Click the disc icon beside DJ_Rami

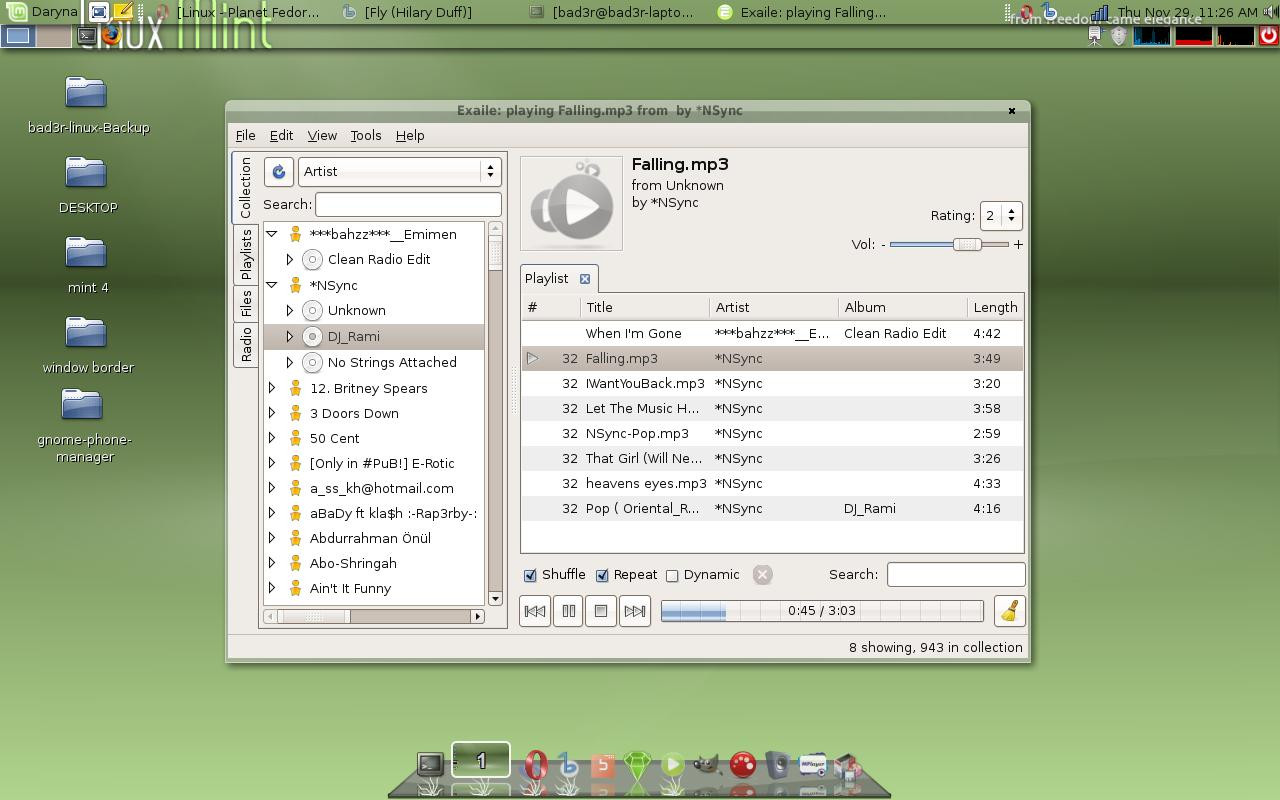pos(312,337)
